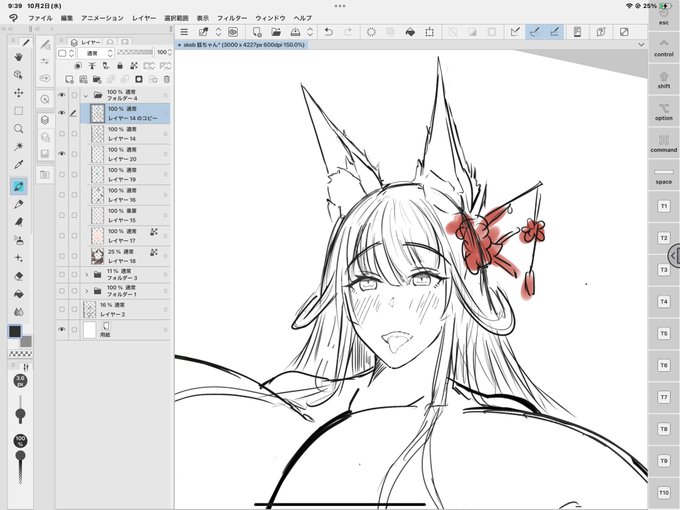Click the Fill icon in command bar
This screenshot has width=680, height=510.
click(x=410, y=32)
